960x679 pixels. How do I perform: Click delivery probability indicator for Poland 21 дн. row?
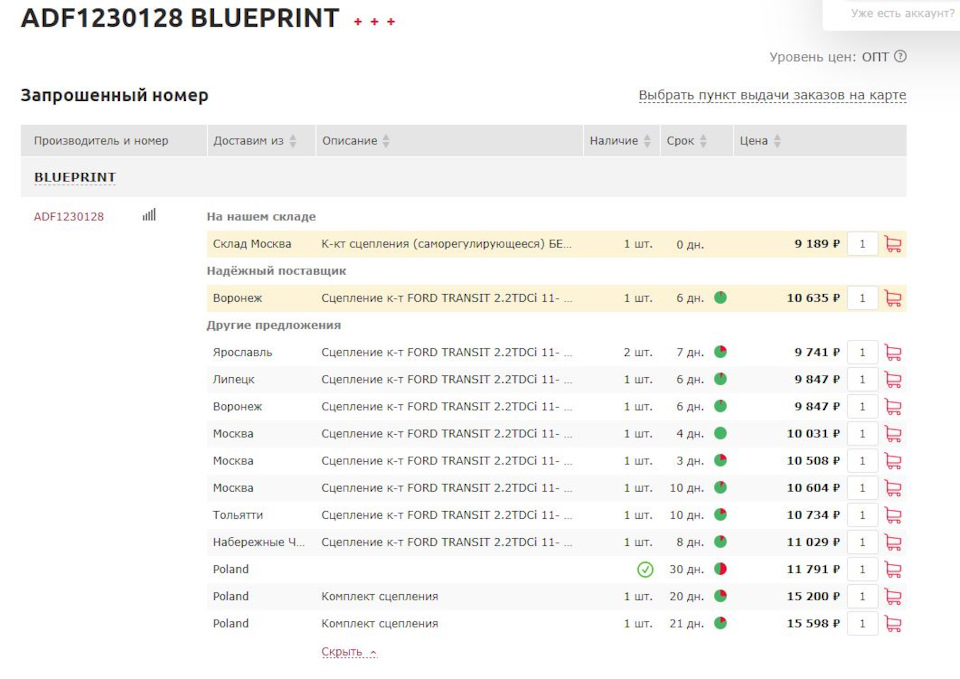(x=721, y=623)
